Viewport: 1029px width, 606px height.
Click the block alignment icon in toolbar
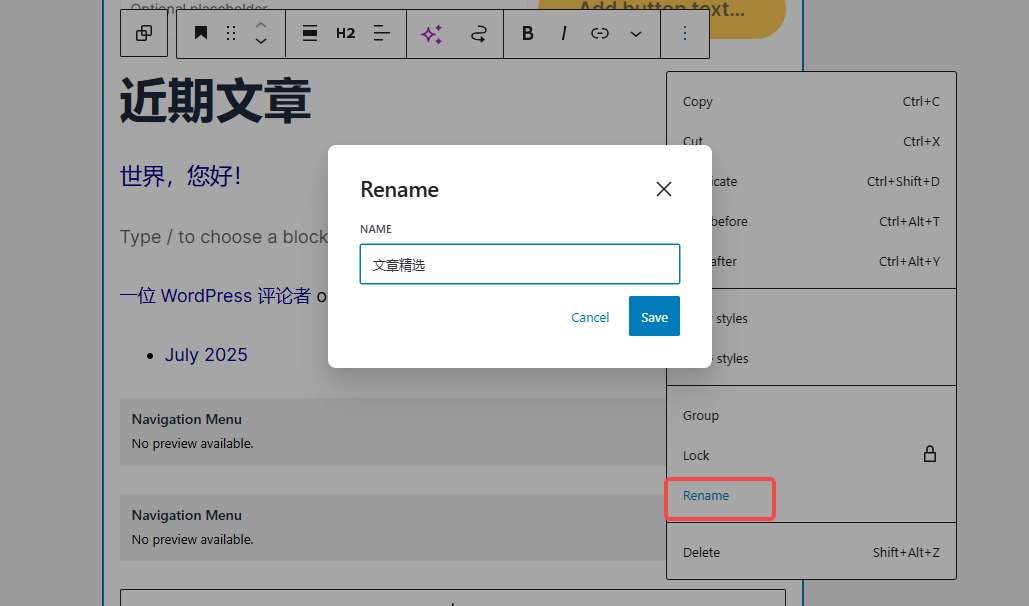point(310,34)
